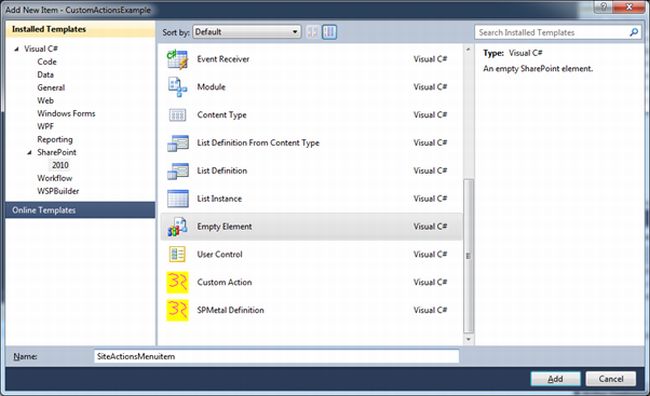This screenshot has width=650, height=396.
Task: Select Windows Forms category
Action: click(66, 113)
